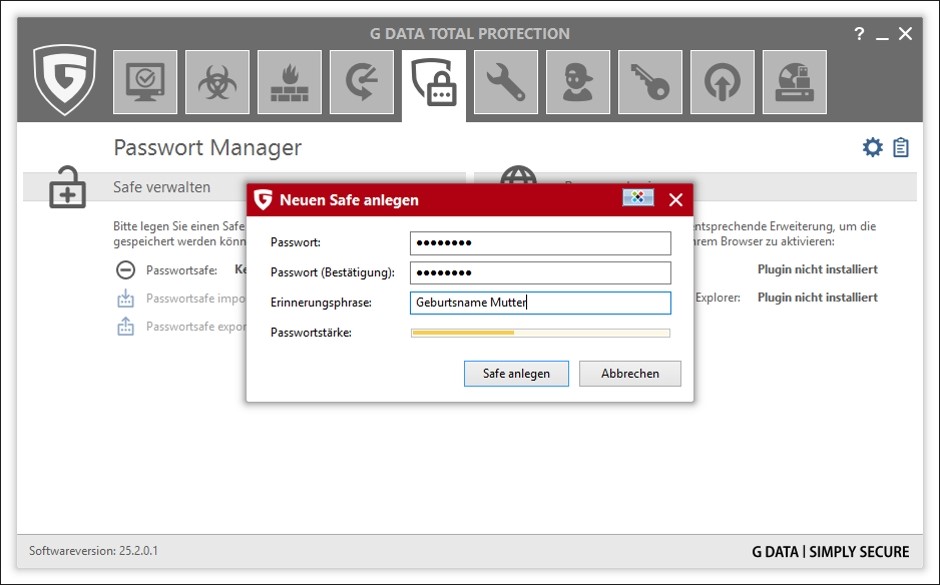Viewport: 940px width, 585px height.
Task: Open the Tuner wrench tab
Action: click(506, 82)
